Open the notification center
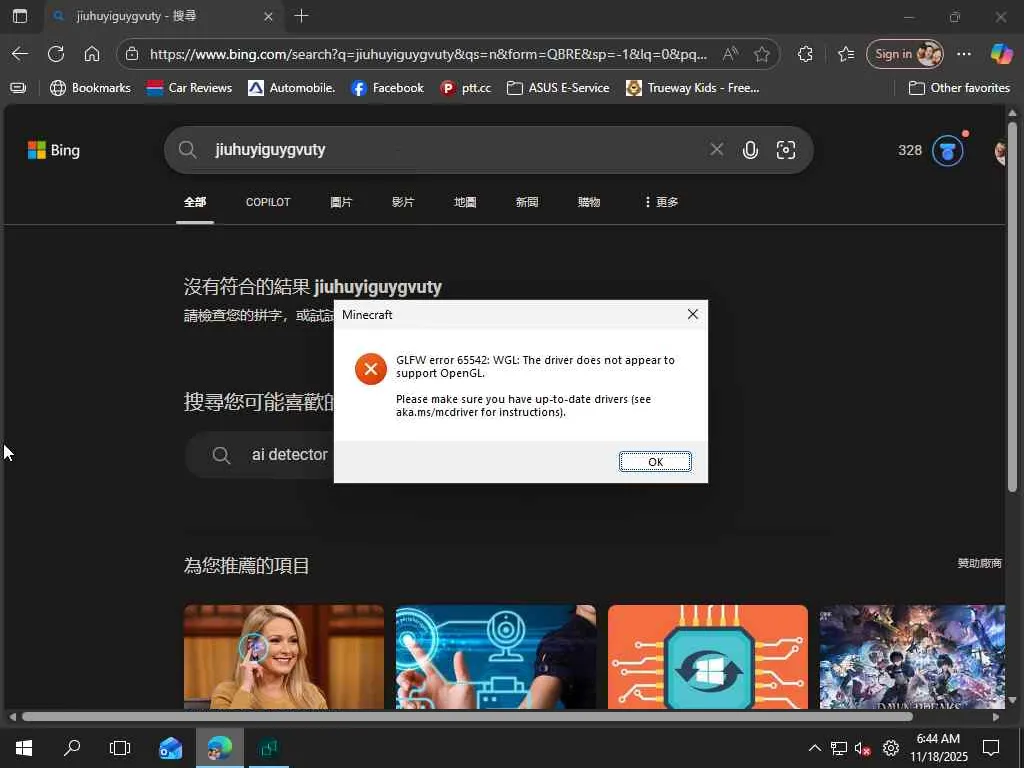This screenshot has width=1024, height=768. (991, 748)
